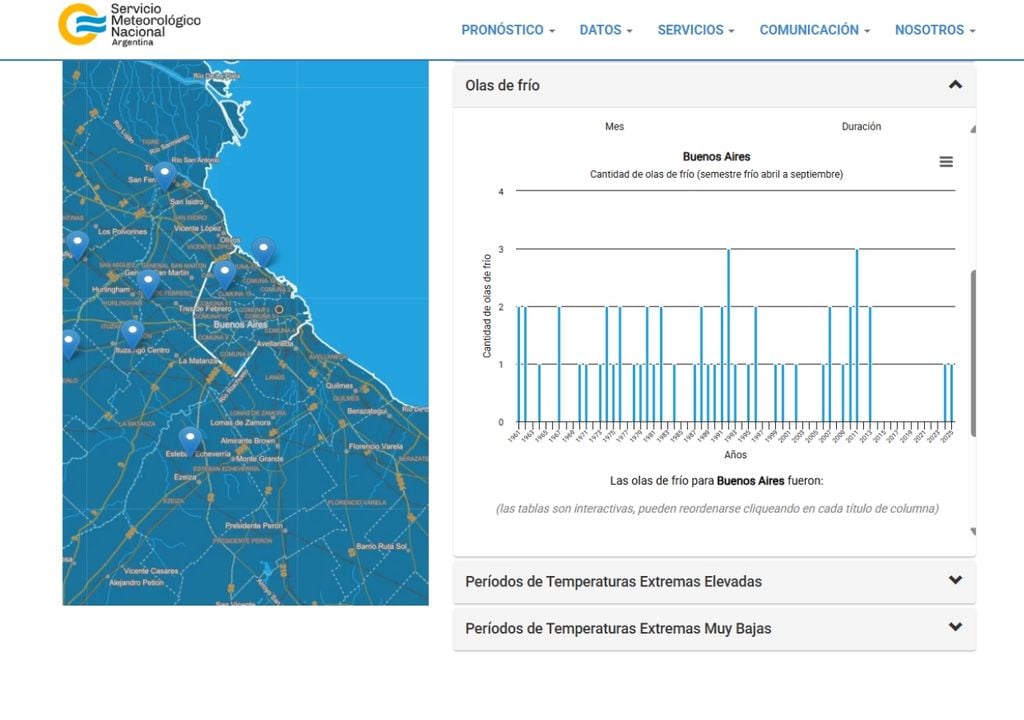Viewport: 1024px width, 720px height.
Task: Select the map pin above Buenos Aires
Action: [x=224, y=275]
